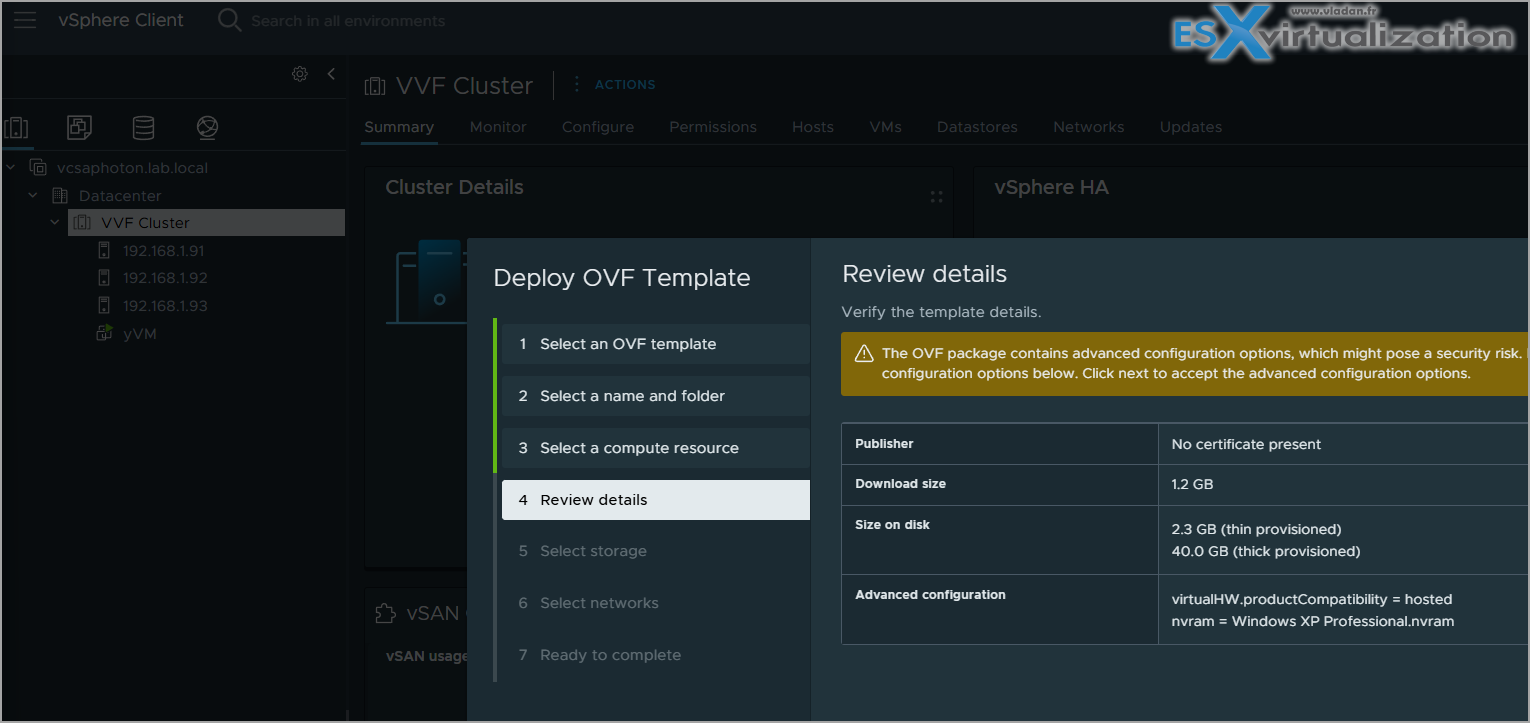Viewport: 1530px width, 723px height.
Task: Click the 'No certificate present' value
Action: click(x=1246, y=444)
